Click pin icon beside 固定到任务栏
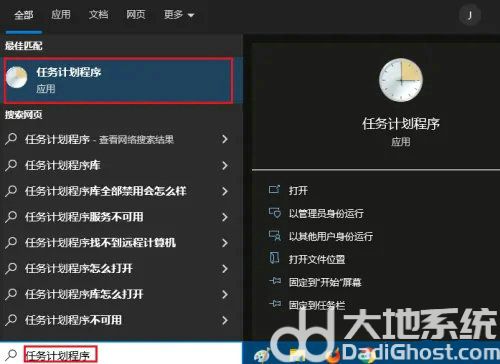The image size is (500, 364). [x=275, y=304]
